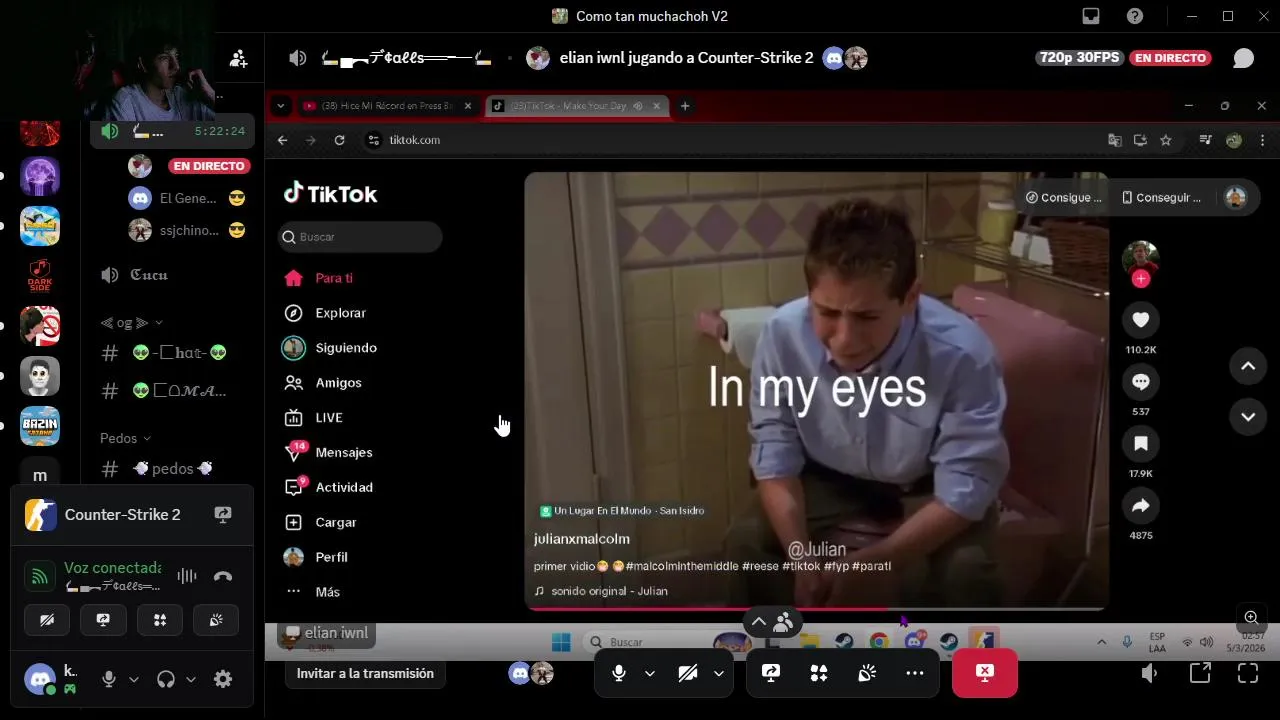
Task: Open more options ellipsis in control bar
Action: (x=915, y=673)
